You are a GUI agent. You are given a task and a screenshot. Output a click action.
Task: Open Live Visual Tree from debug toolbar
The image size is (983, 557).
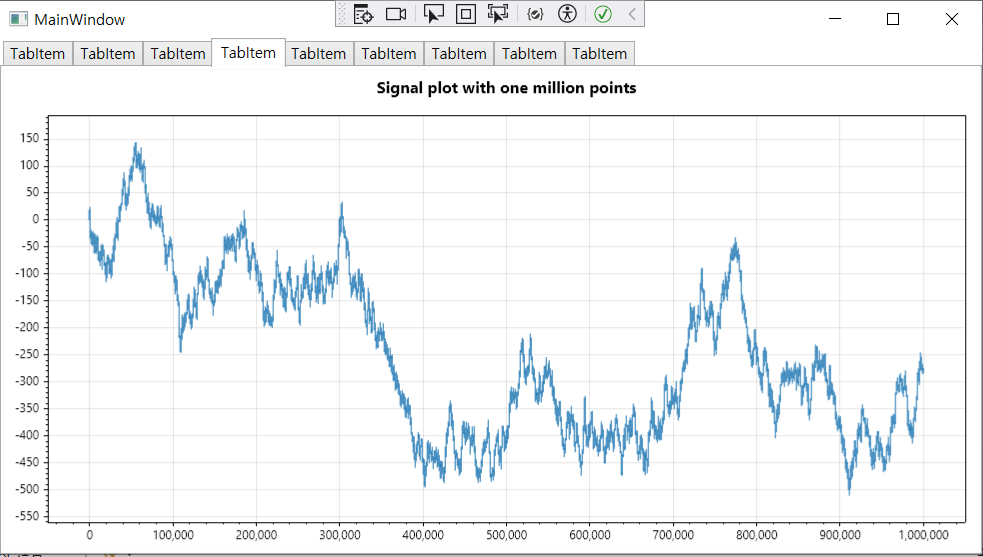click(364, 14)
